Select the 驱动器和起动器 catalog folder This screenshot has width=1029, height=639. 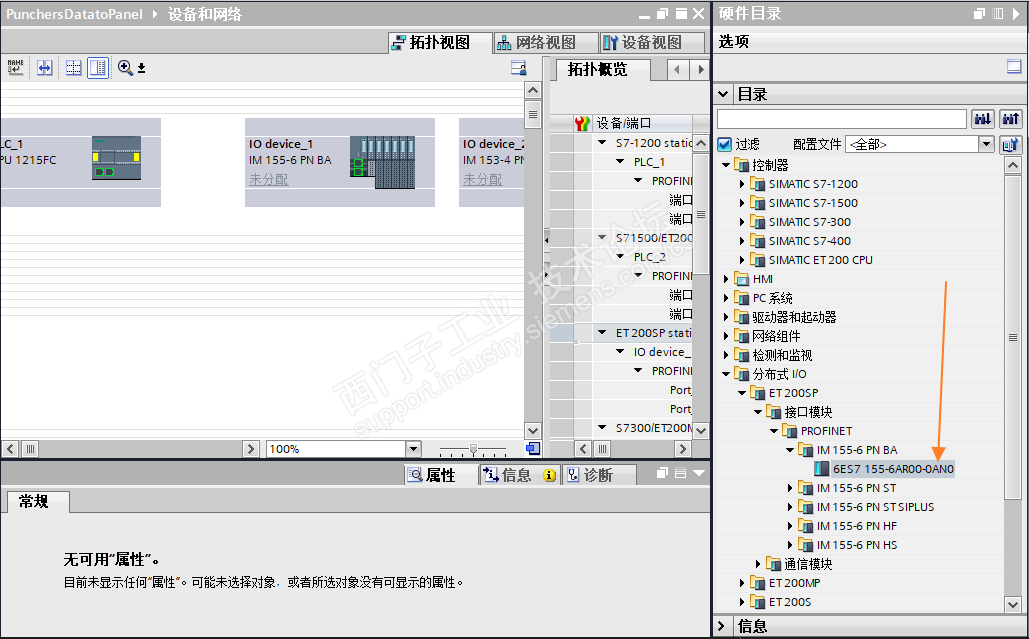pos(794,317)
